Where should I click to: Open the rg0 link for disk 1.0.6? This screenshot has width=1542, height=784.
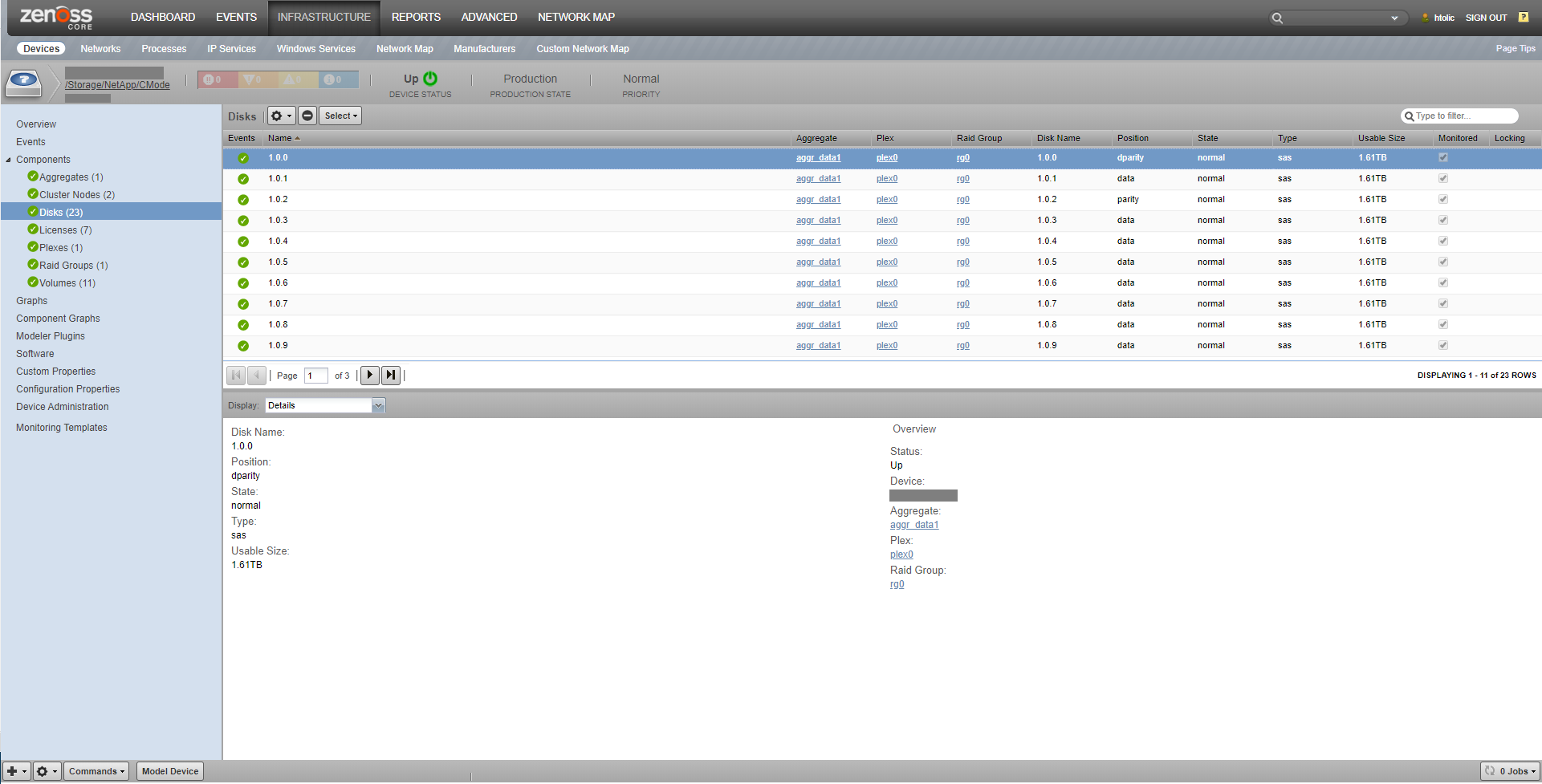point(963,282)
